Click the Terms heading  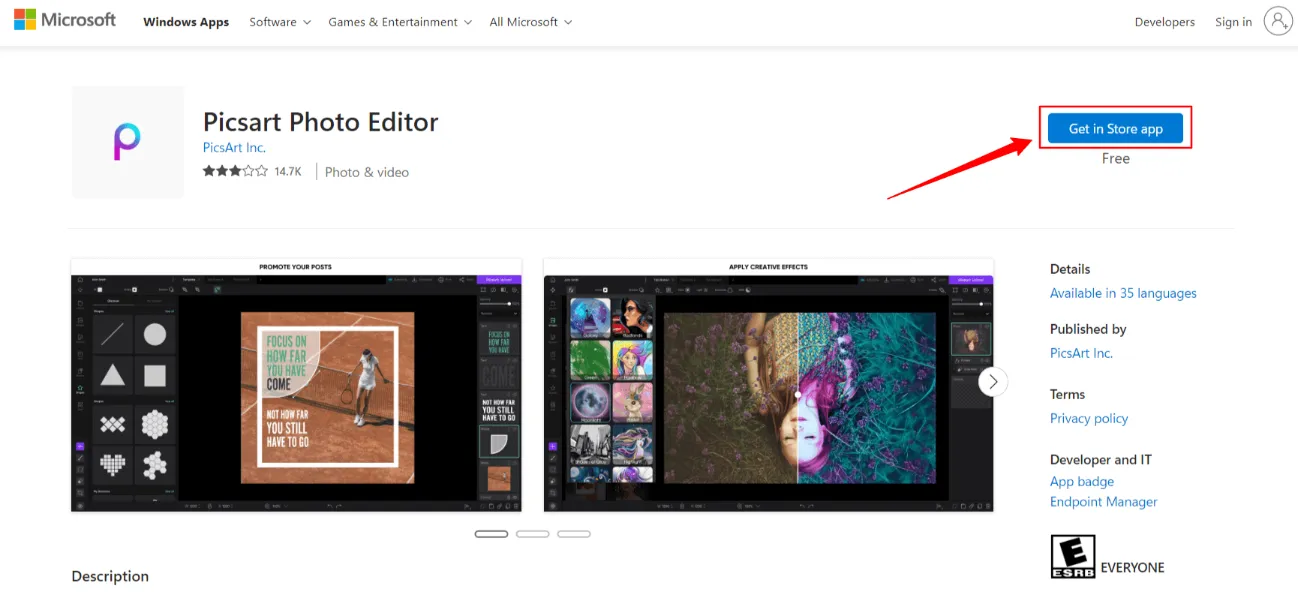coord(1067,394)
